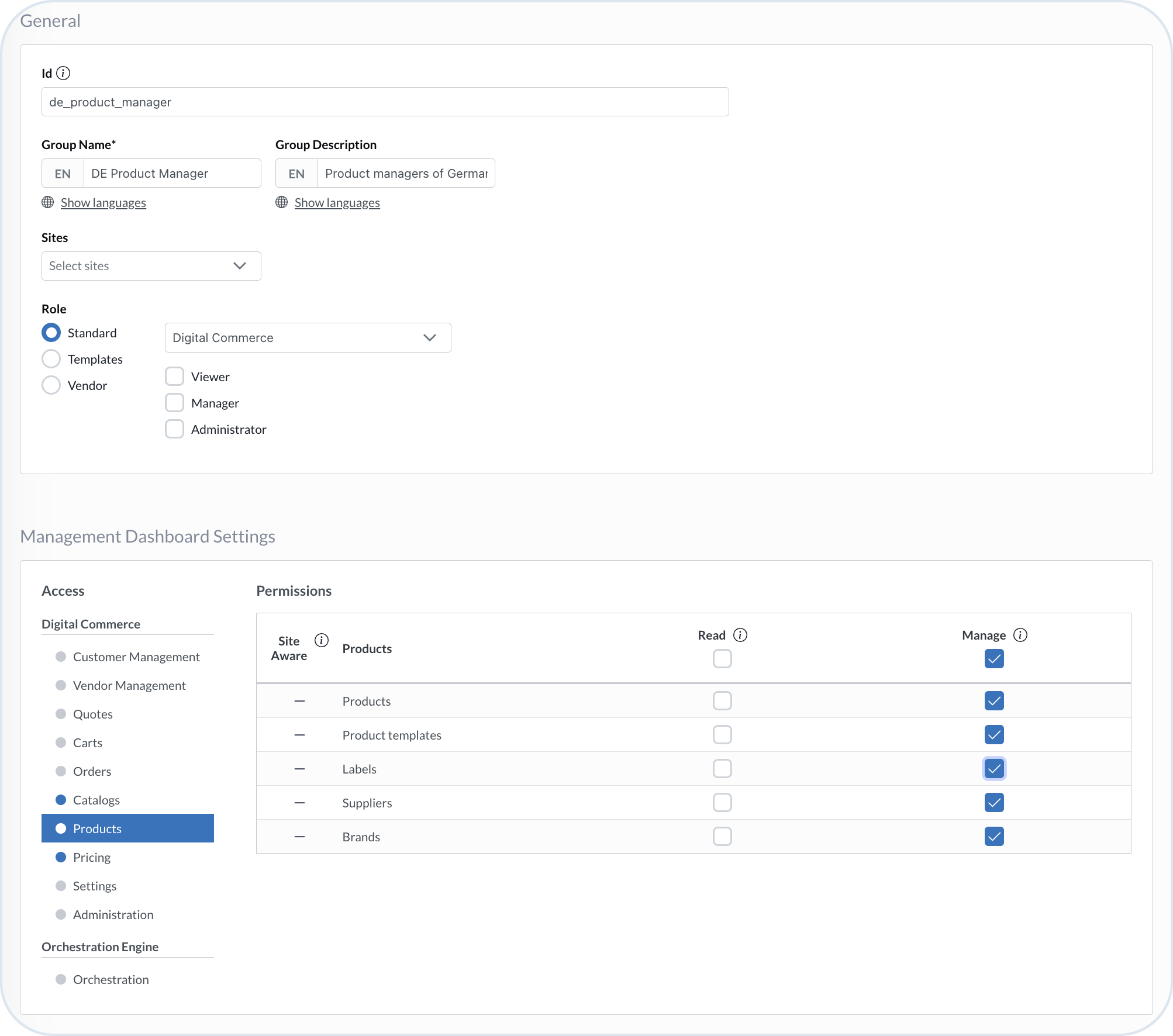
Task: Click Show languages under Group Description
Action: pos(337,203)
